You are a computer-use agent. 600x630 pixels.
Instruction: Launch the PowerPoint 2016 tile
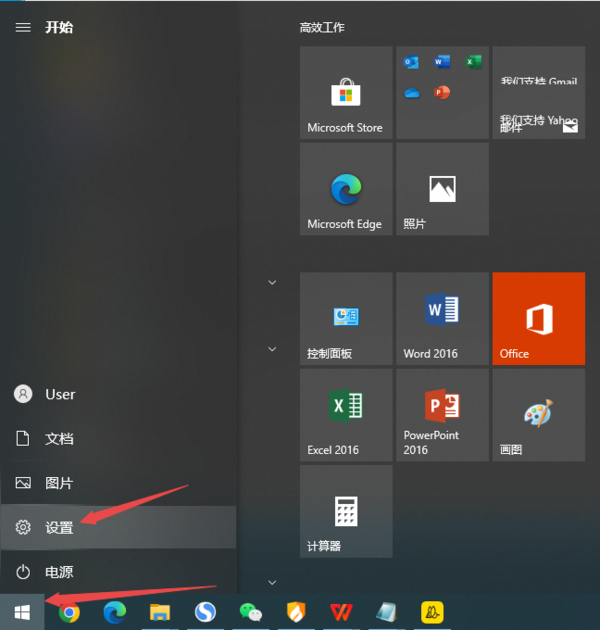(x=442, y=415)
